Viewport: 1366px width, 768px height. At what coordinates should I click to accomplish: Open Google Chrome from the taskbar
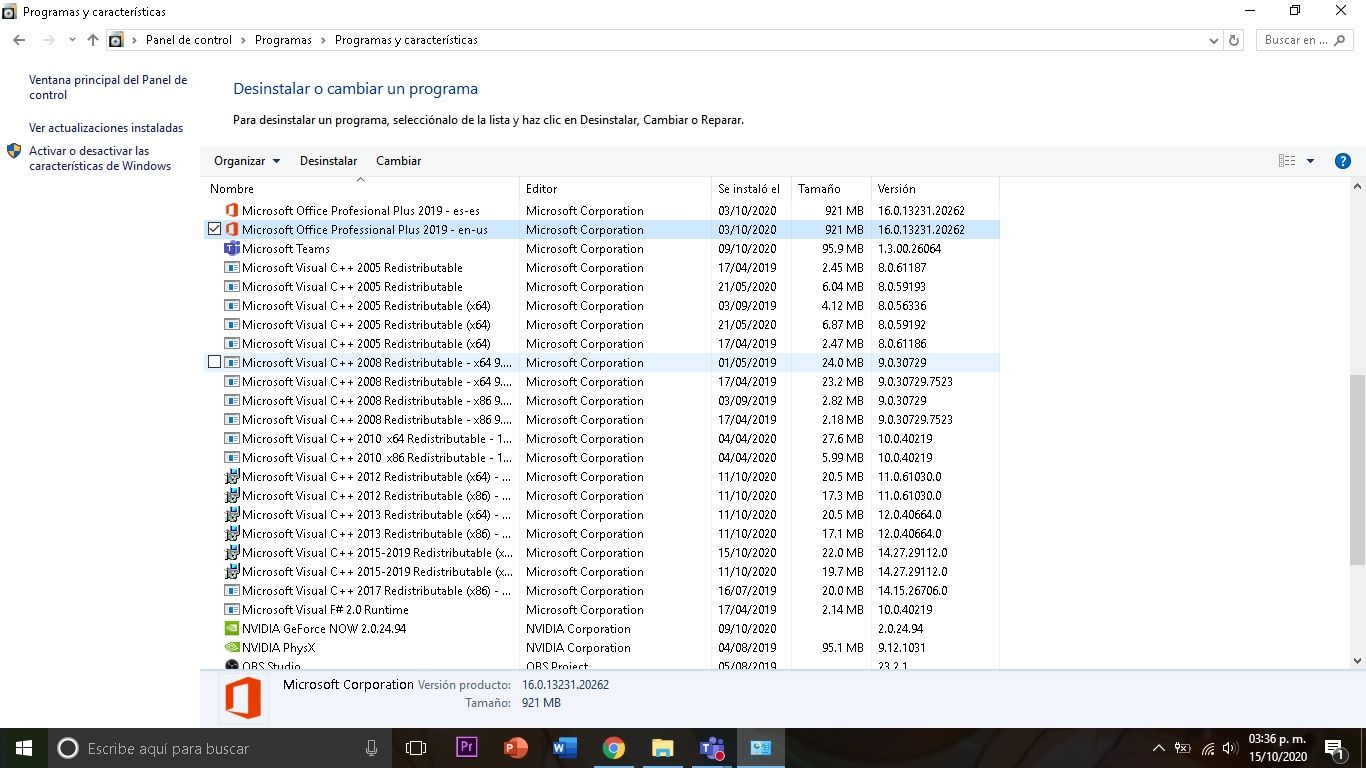(x=614, y=748)
